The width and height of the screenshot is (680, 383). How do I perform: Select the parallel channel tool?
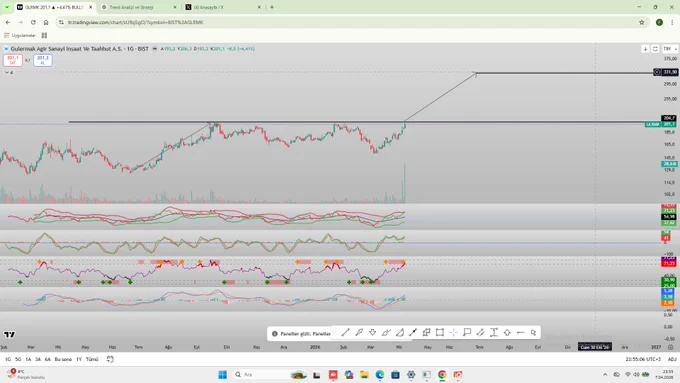pyautogui.click(x=480, y=333)
